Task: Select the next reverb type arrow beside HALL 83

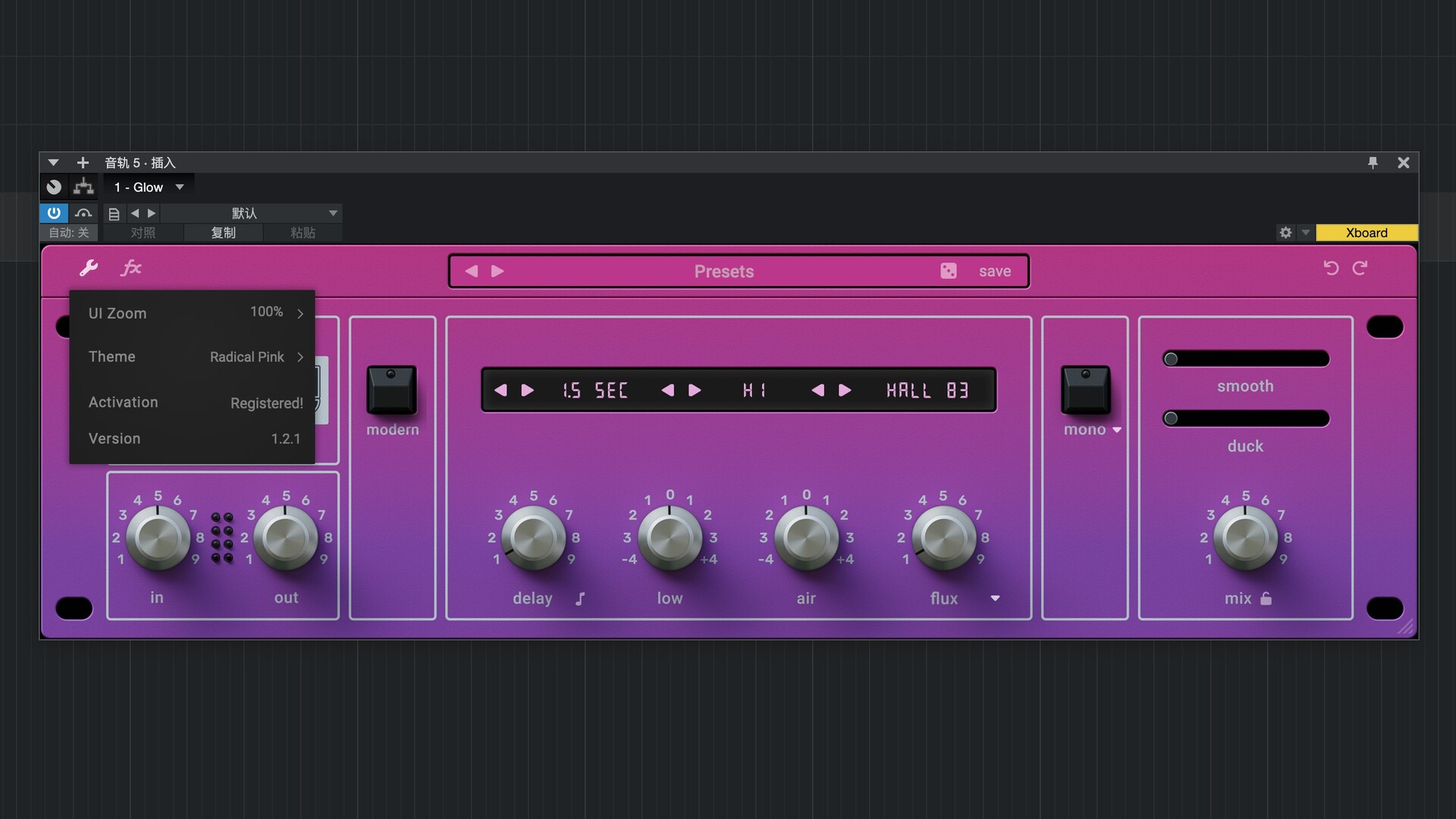Action: 844,391
